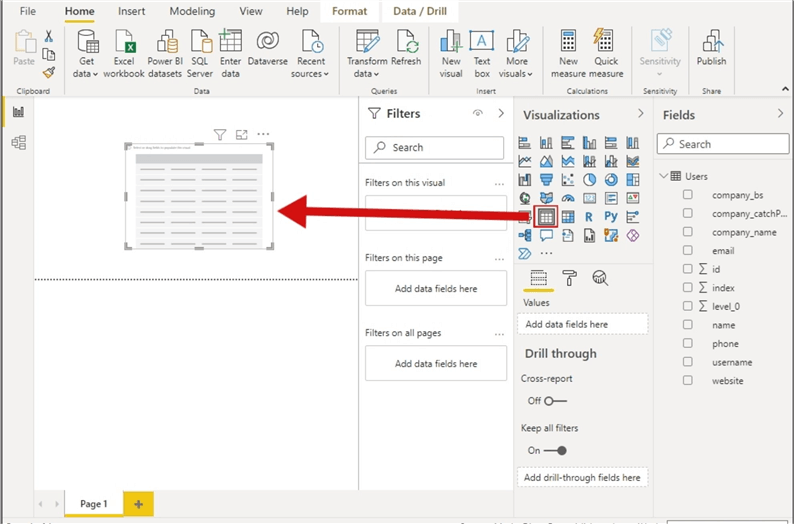Image resolution: width=794 pixels, height=524 pixels.
Task: Click the Dataverse icon in ribbon
Action: [267, 54]
